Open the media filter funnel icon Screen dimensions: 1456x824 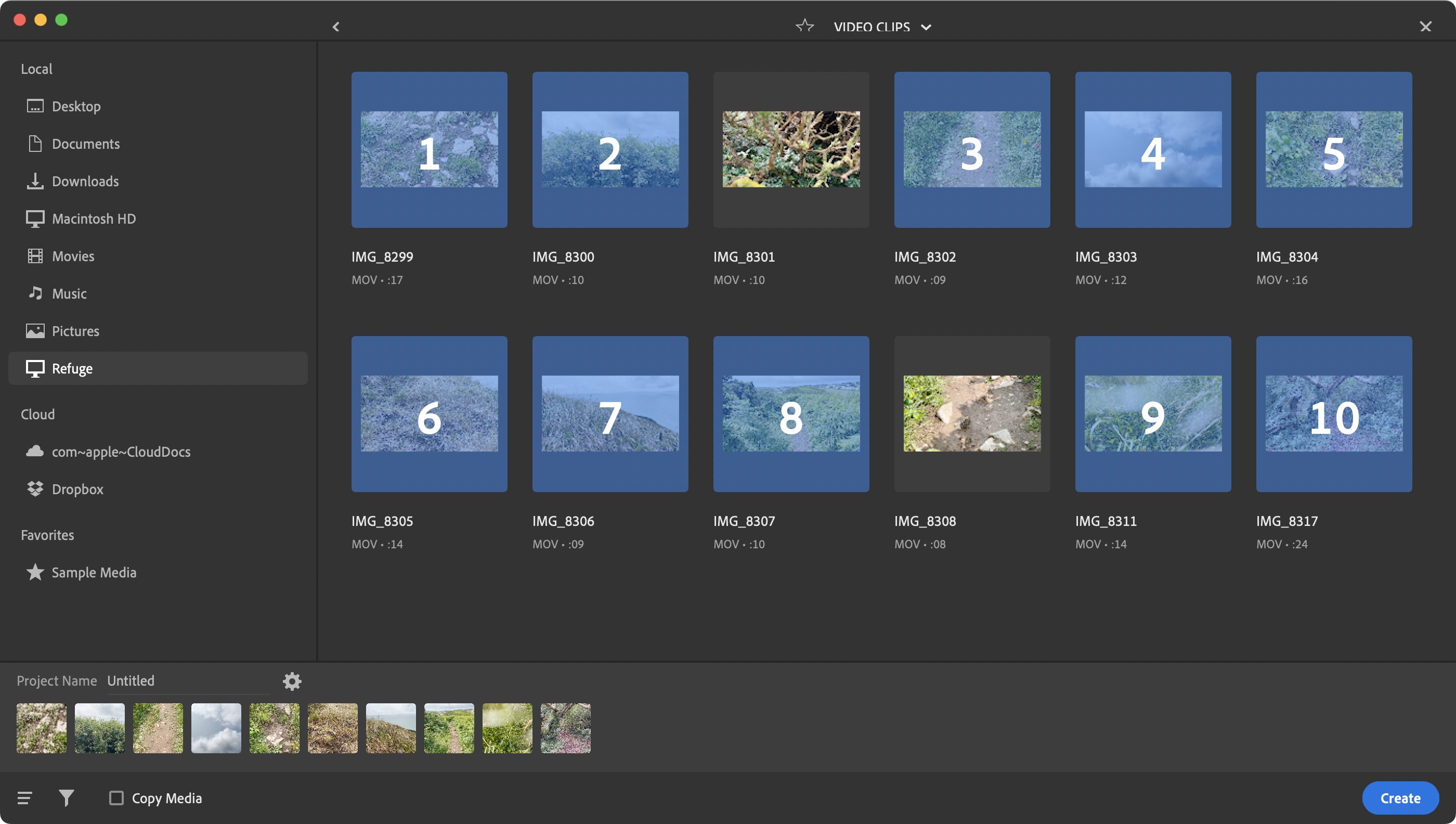point(66,798)
